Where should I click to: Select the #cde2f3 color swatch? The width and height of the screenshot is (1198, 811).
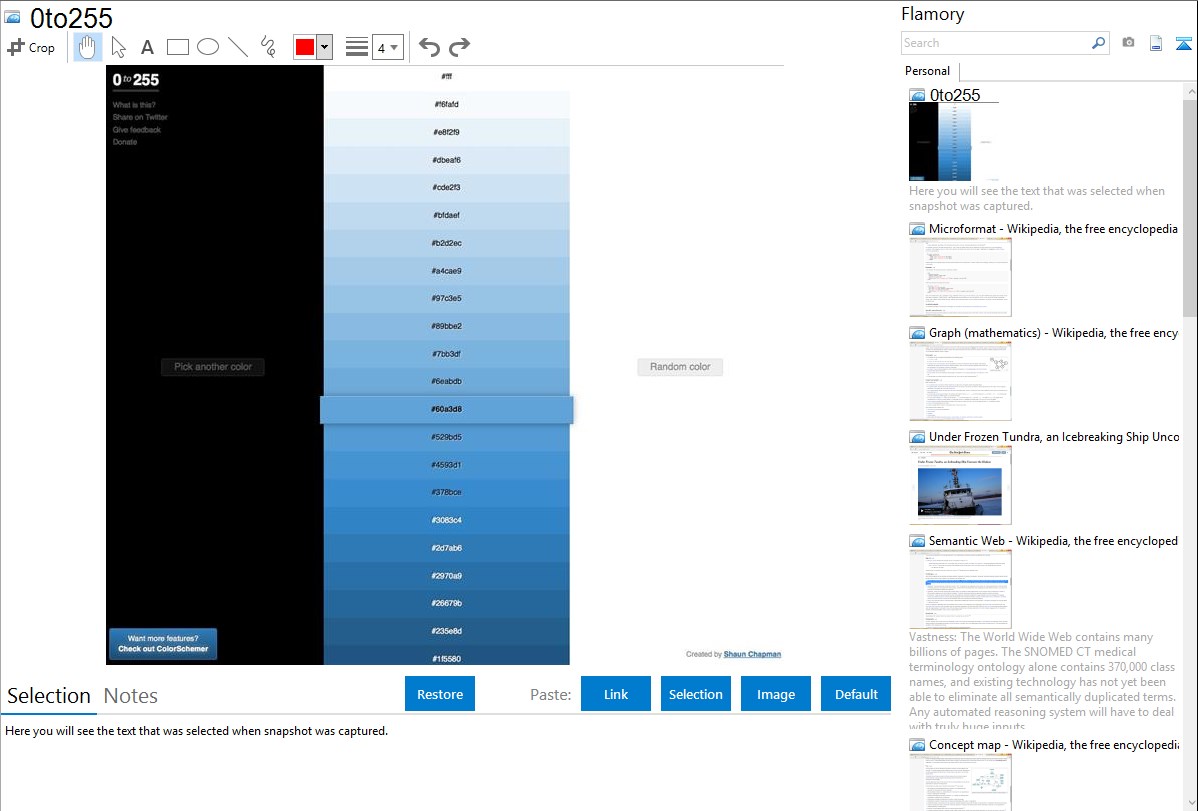pyautogui.click(x=446, y=187)
